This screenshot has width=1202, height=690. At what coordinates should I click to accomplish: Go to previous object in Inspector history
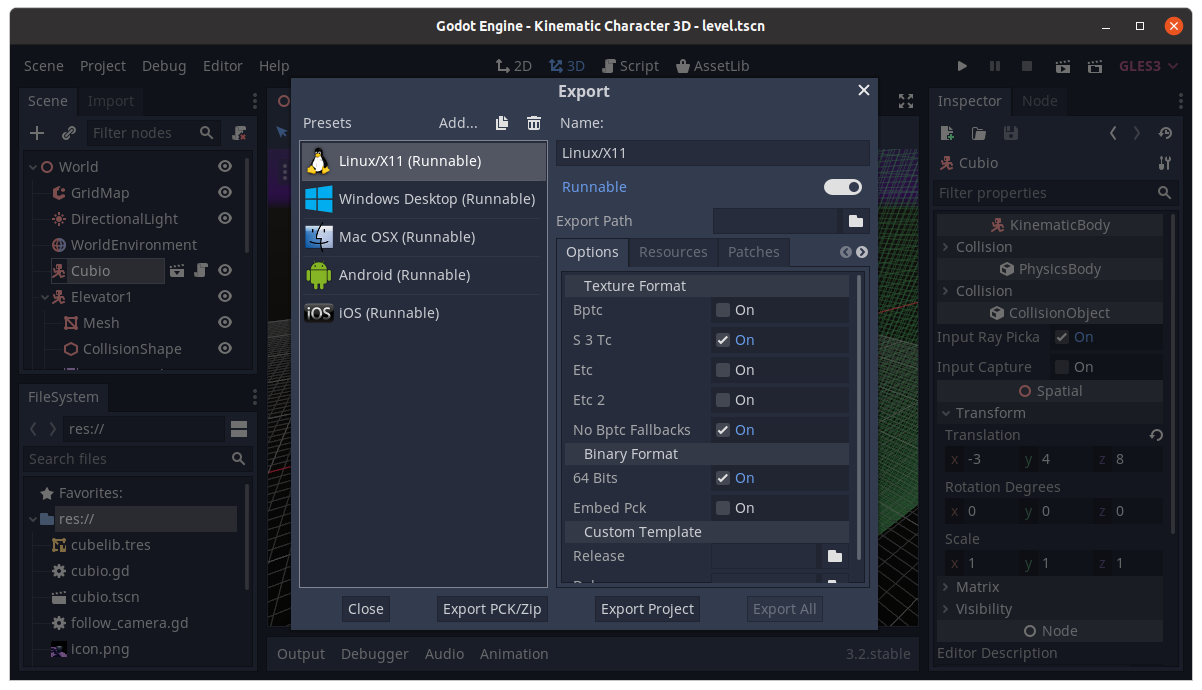pos(1113,133)
